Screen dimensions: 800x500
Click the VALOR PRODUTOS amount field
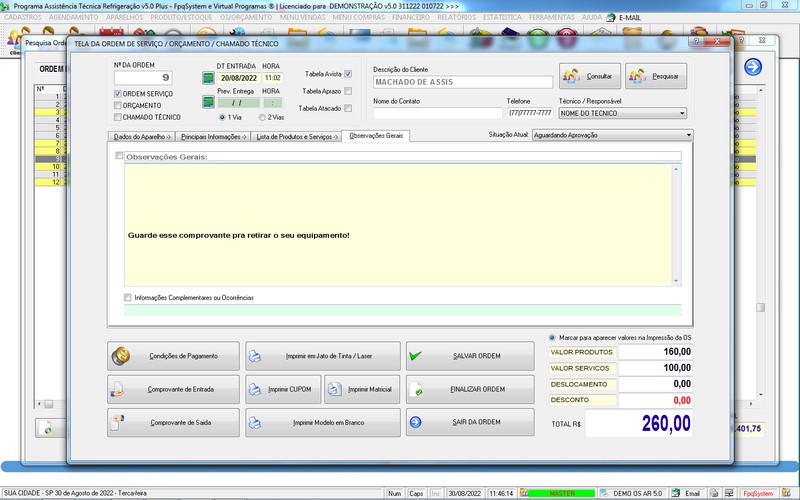(x=656, y=352)
